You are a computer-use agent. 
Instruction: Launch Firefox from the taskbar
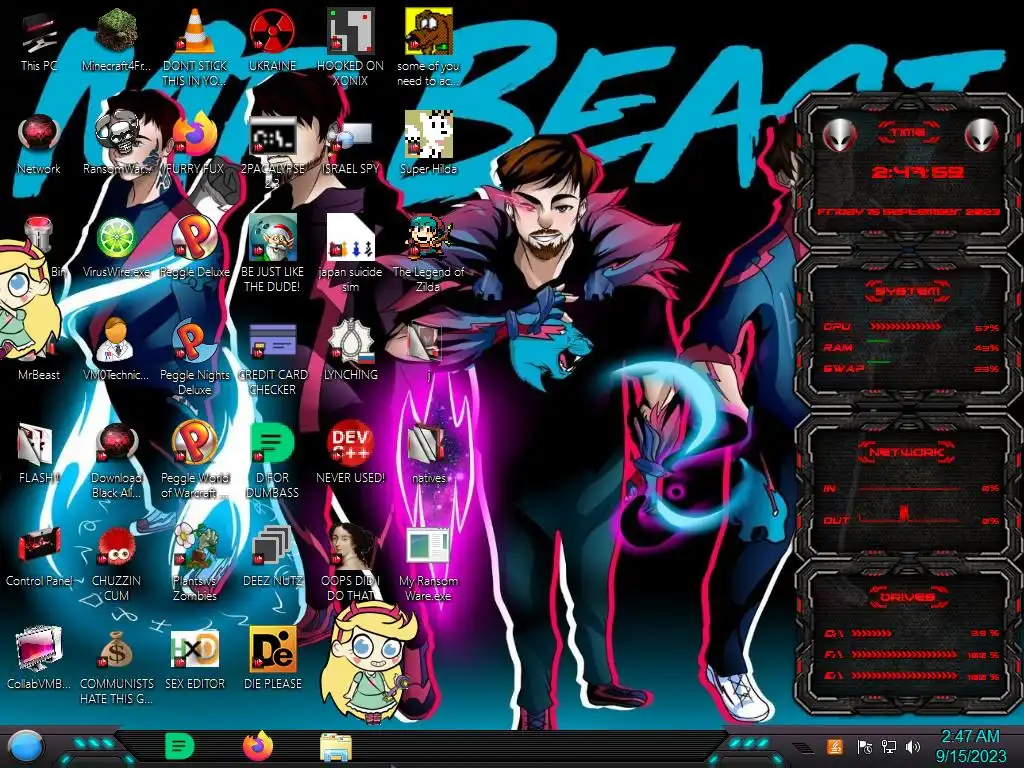point(258,746)
